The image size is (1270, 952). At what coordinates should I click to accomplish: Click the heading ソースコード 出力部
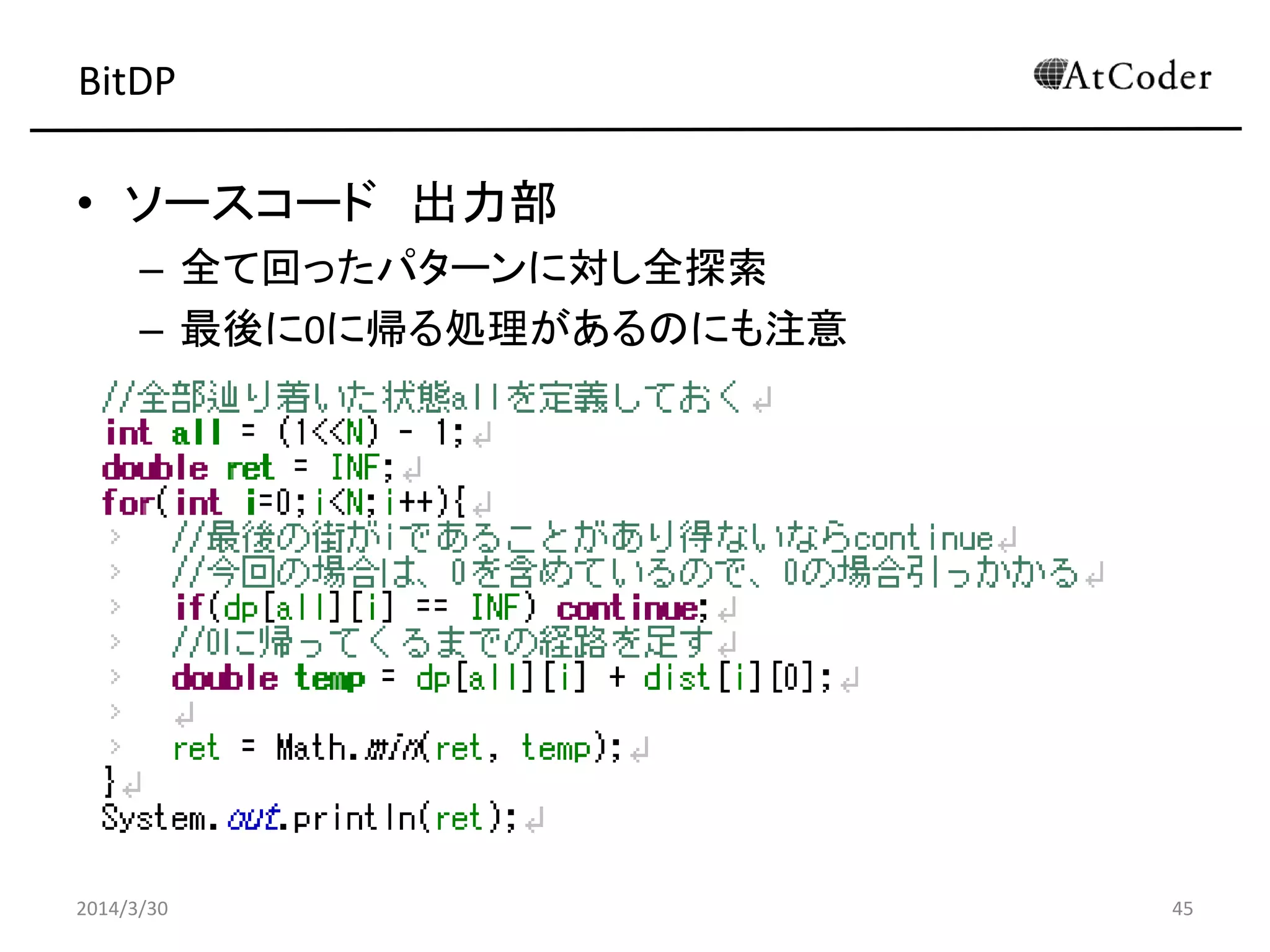click(340, 203)
